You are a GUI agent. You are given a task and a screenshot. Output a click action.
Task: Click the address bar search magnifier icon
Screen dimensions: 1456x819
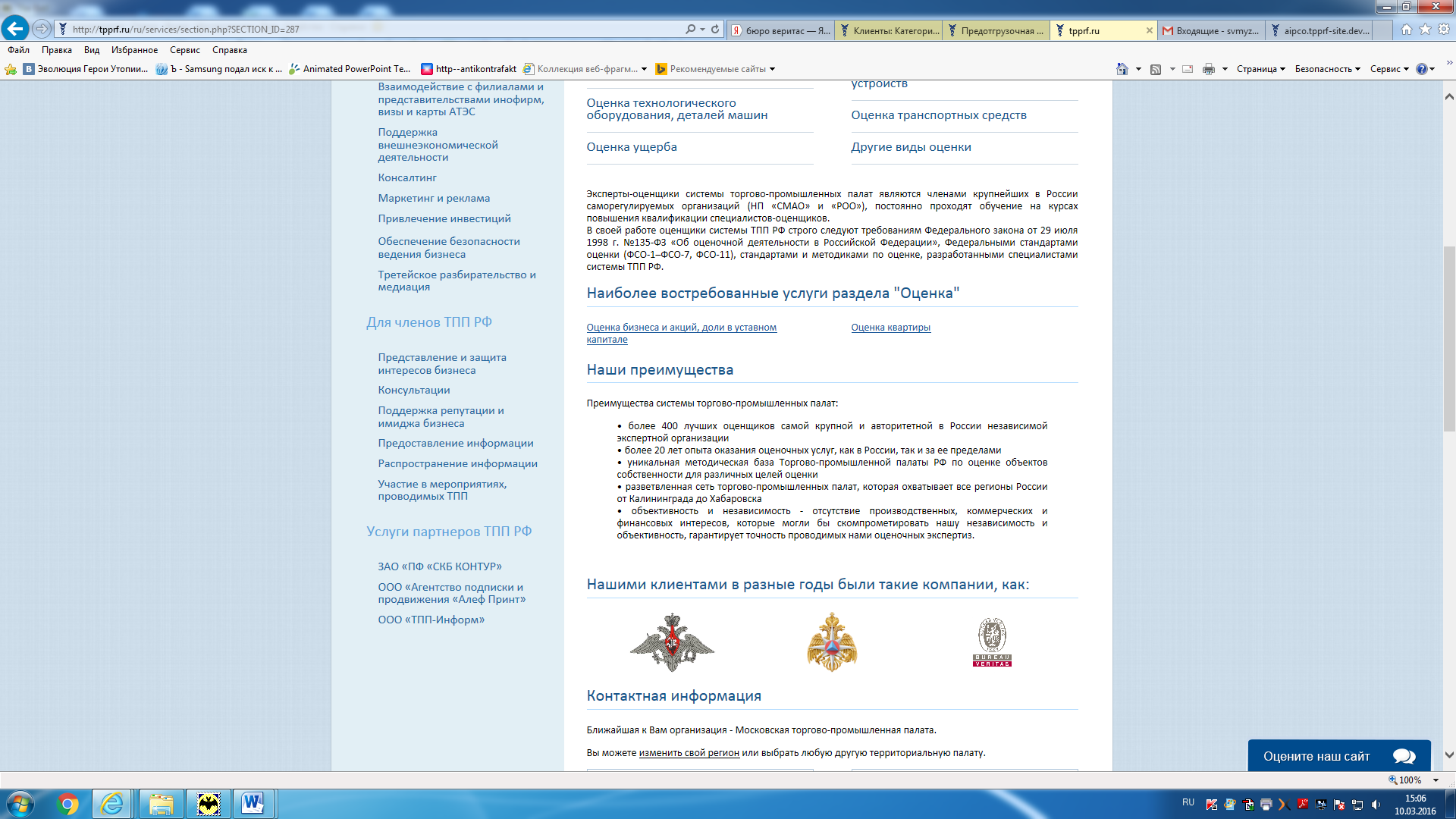coord(690,29)
